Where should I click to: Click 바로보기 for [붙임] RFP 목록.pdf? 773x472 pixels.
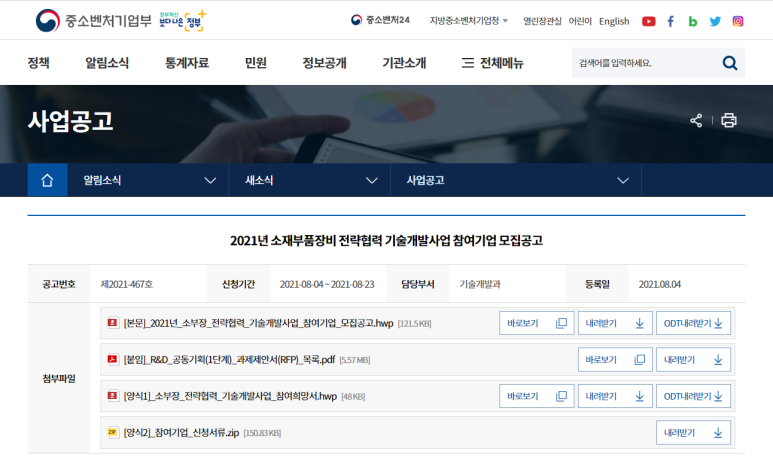pyautogui.click(x=615, y=360)
